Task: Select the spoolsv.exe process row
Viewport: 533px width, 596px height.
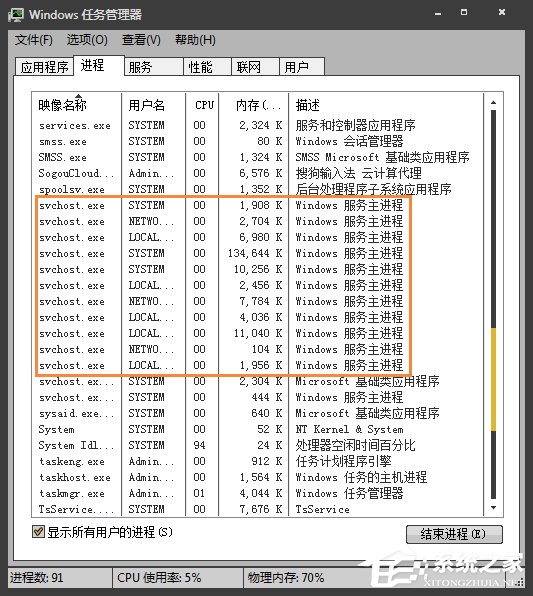Action: pos(258,189)
